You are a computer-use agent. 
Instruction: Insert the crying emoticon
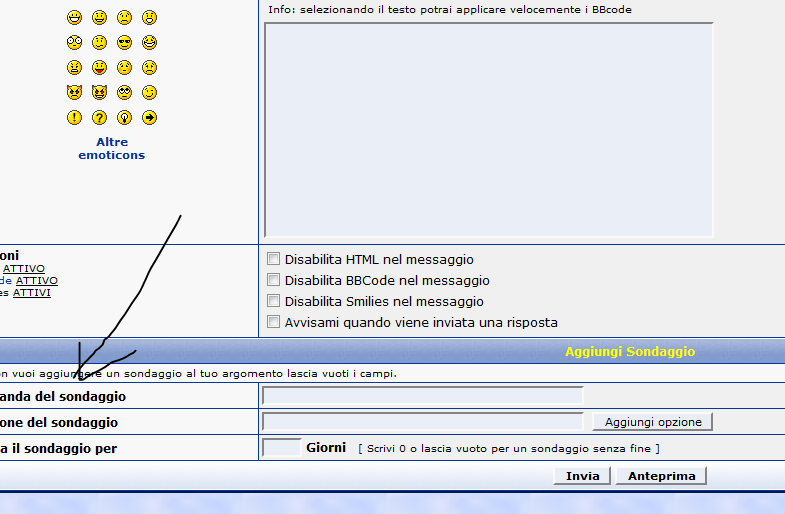point(149,68)
